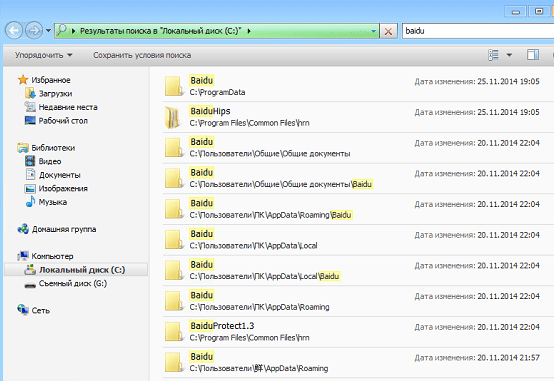Click the Компьютер icon
Screen dimensions: 554x381
pyautogui.click(x=23, y=256)
